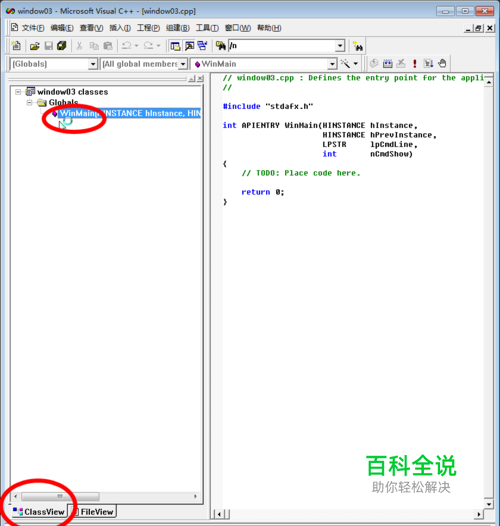Open the 组建(B) menu
This screenshot has width=500, height=526.
178,28
